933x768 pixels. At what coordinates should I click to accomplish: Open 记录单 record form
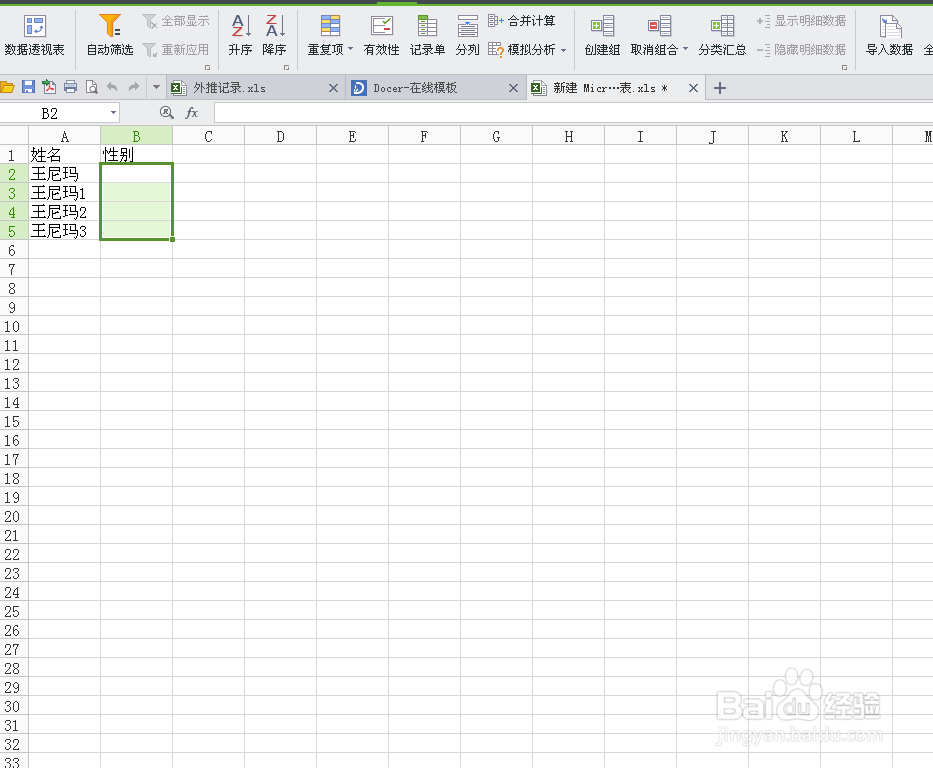click(x=427, y=36)
